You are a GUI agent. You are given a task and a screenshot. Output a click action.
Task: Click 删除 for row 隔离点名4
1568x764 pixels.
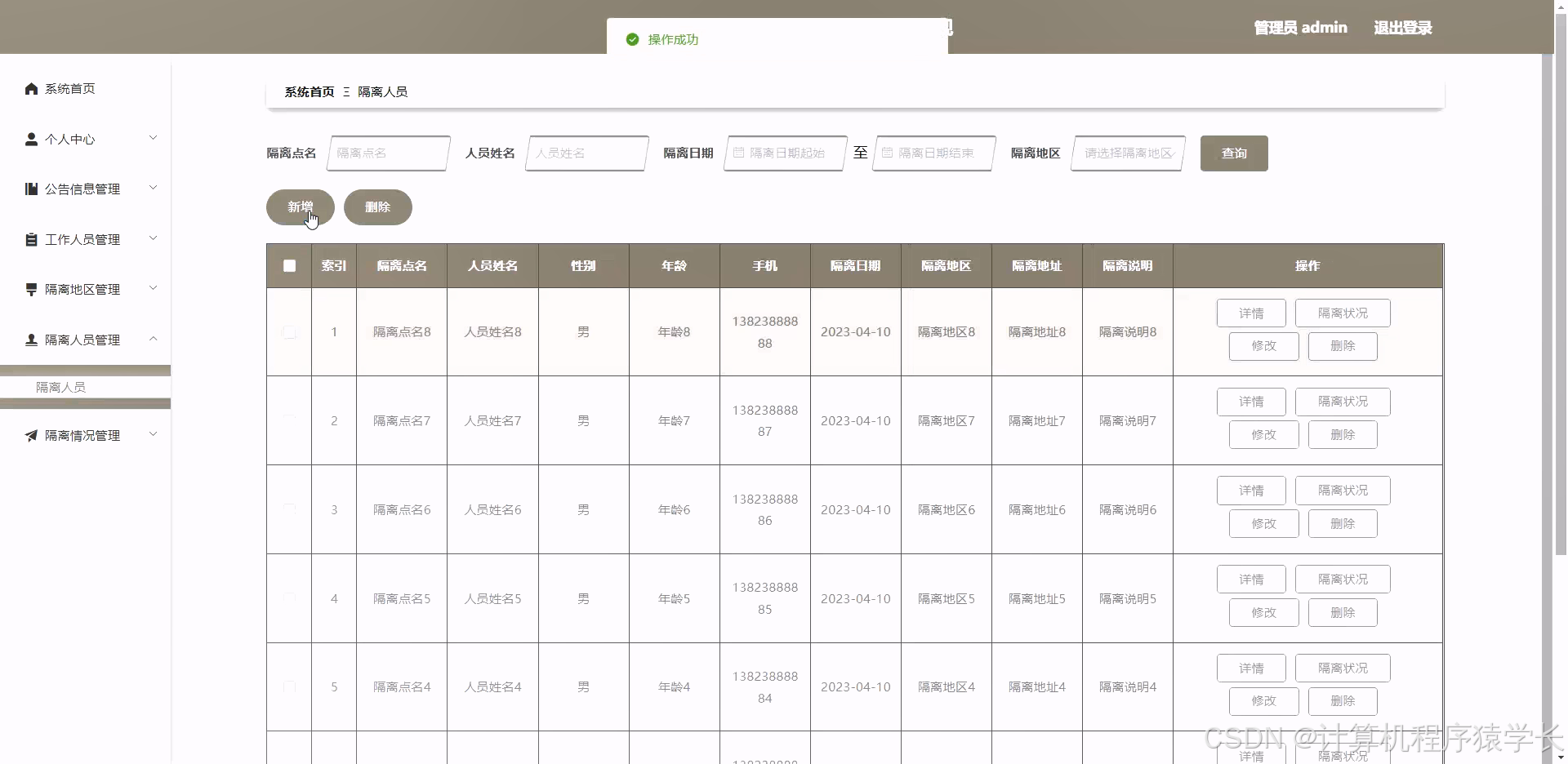(1343, 701)
